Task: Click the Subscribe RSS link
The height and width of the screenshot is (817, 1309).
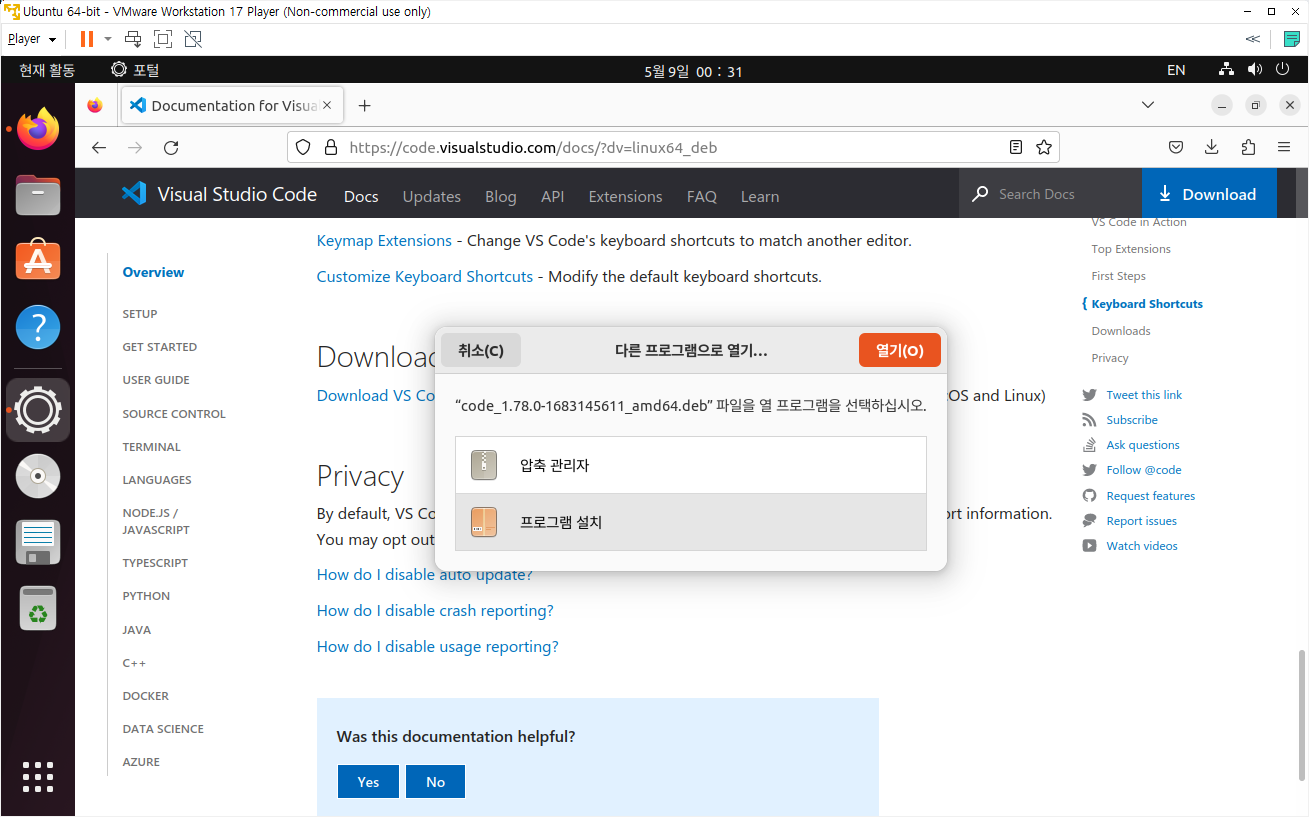Action: (x=1132, y=420)
